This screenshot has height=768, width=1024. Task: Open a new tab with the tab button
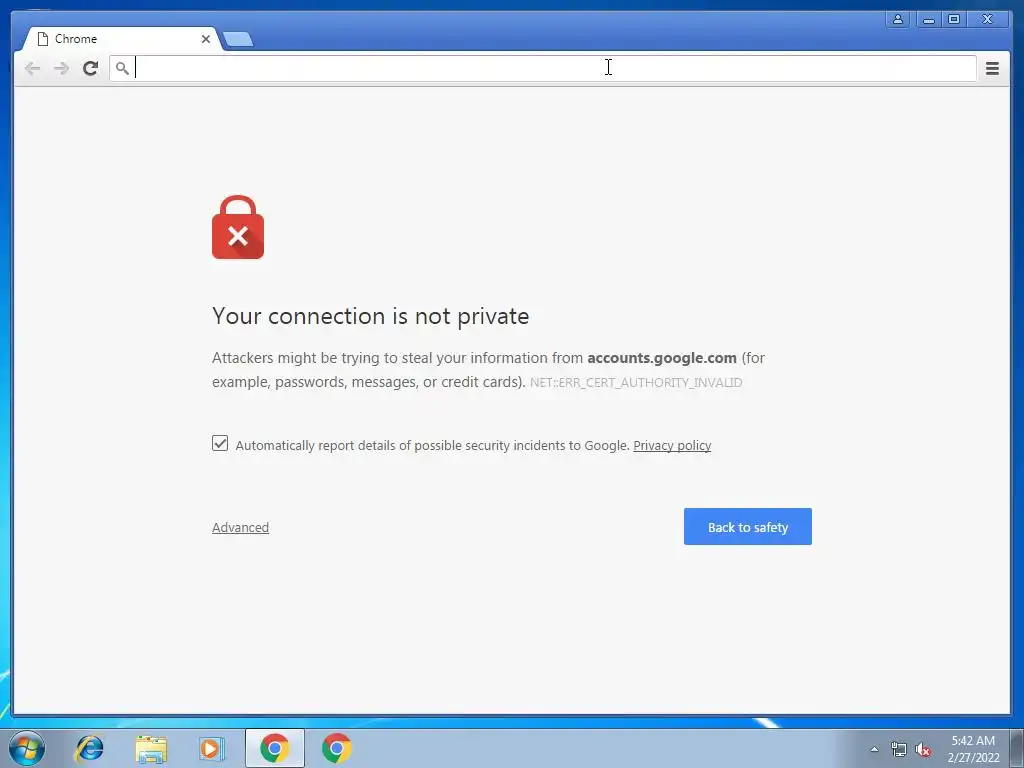pos(238,40)
